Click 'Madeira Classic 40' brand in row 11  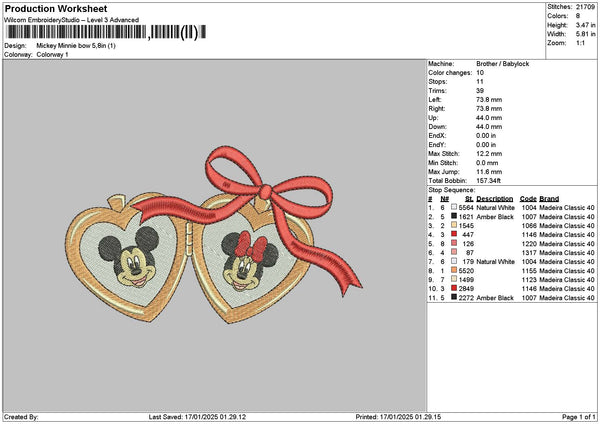(x=567, y=298)
